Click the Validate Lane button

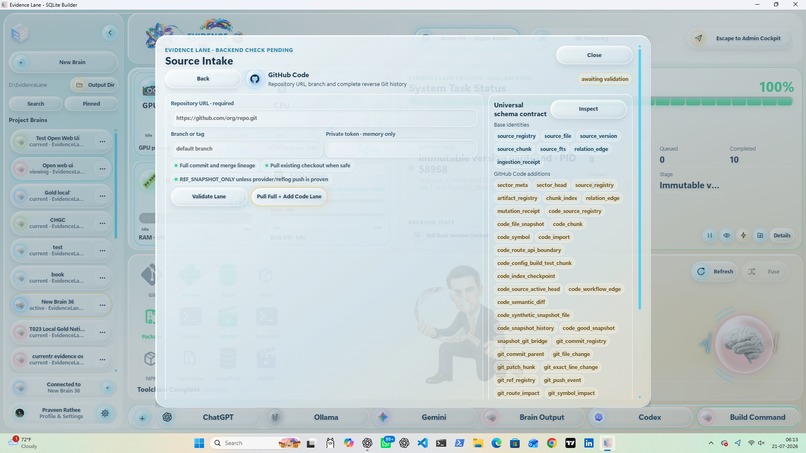point(209,196)
